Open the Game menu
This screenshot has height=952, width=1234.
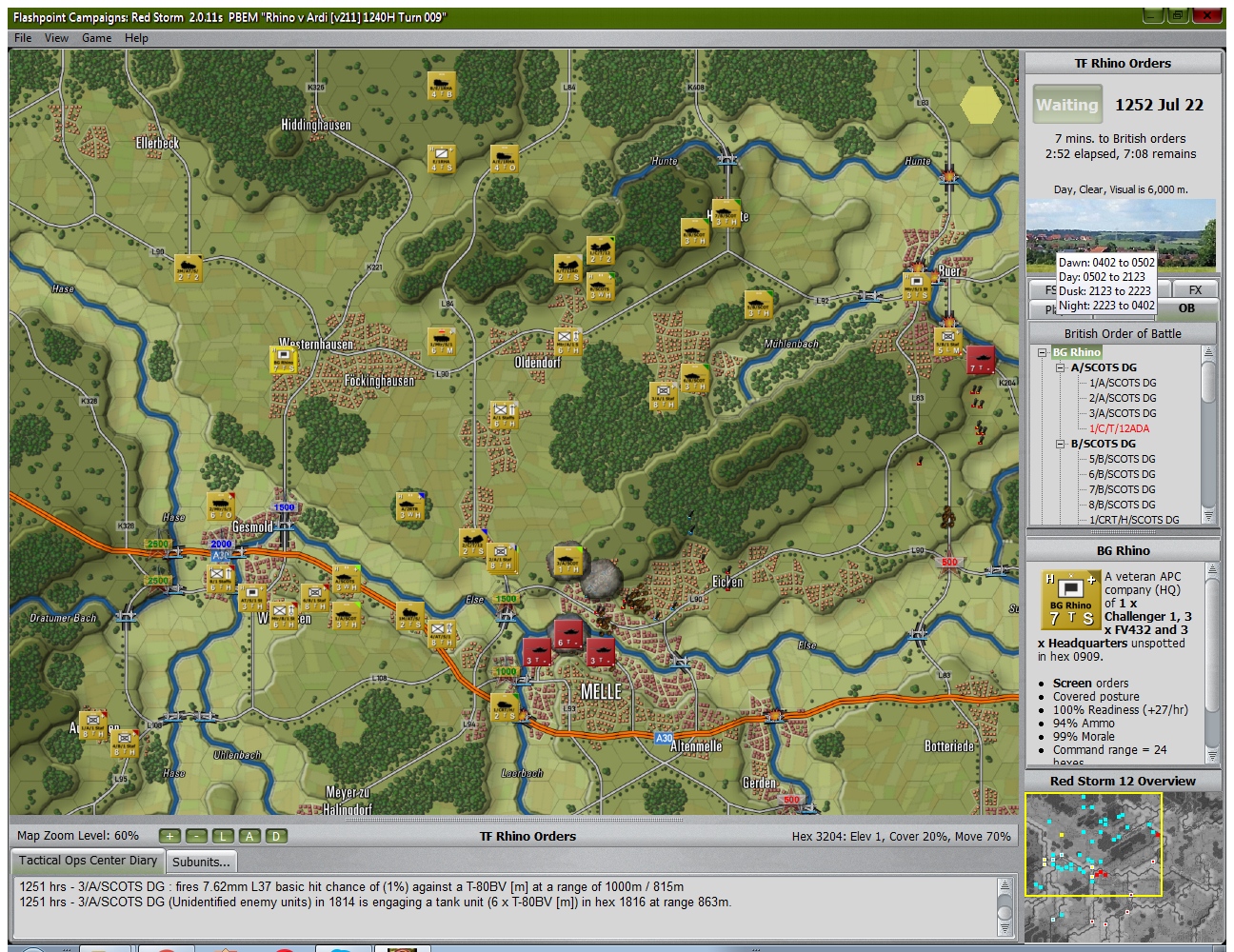click(x=96, y=38)
